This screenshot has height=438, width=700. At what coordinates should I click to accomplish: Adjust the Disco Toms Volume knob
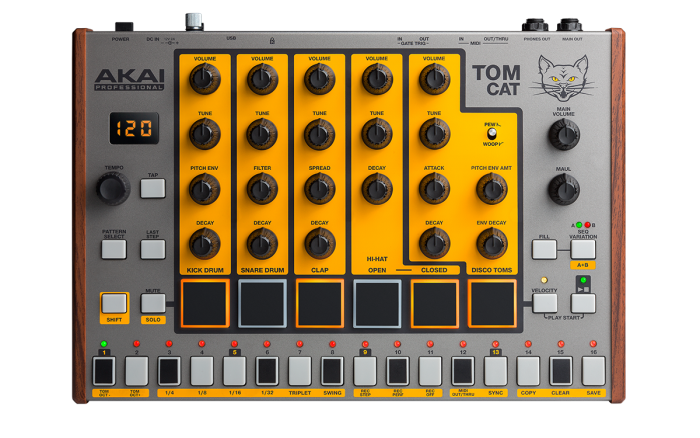434,79
